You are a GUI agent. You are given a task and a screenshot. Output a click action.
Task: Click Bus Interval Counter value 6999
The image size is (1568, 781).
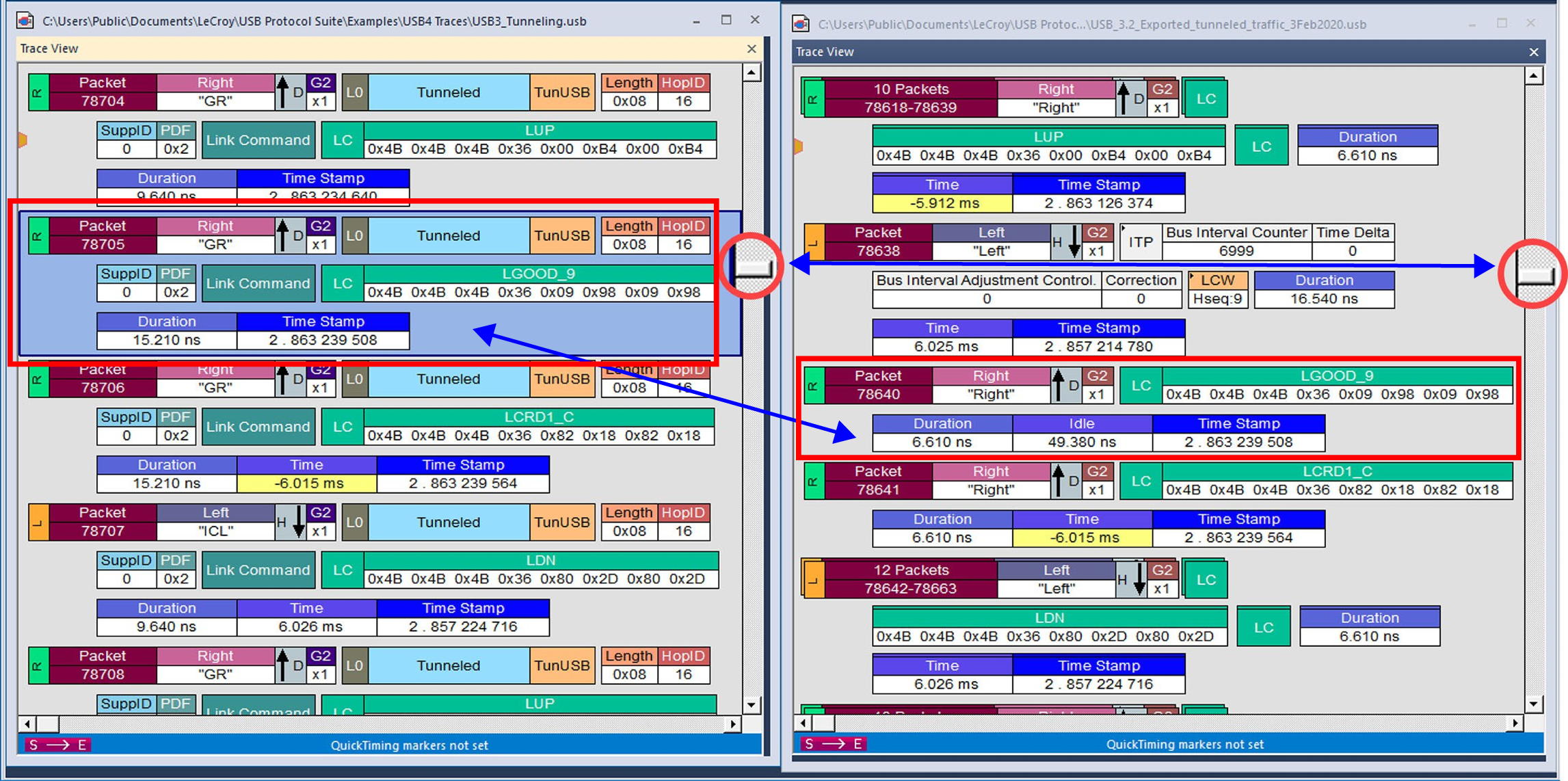pyautogui.click(x=1236, y=251)
